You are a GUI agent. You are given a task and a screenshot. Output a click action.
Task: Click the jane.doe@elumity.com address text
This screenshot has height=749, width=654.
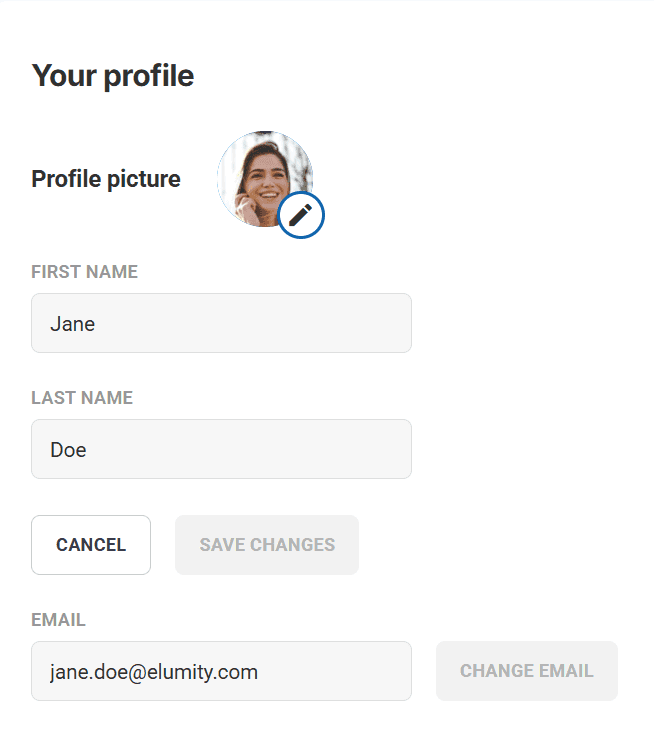[154, 672]
